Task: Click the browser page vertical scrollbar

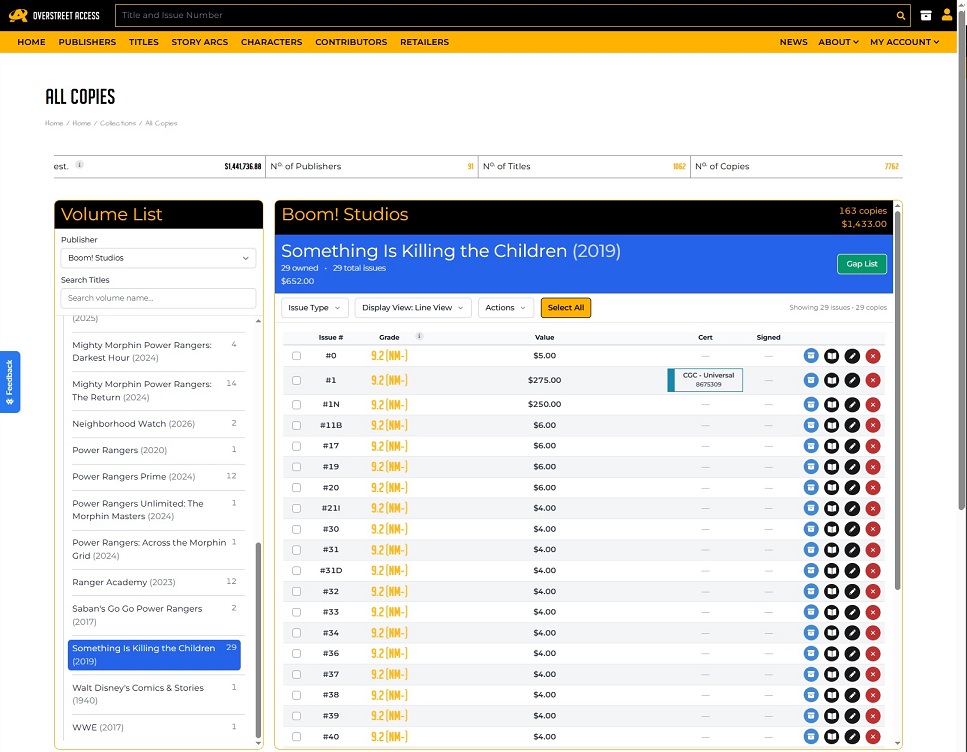Action: [x=962, y=259]
